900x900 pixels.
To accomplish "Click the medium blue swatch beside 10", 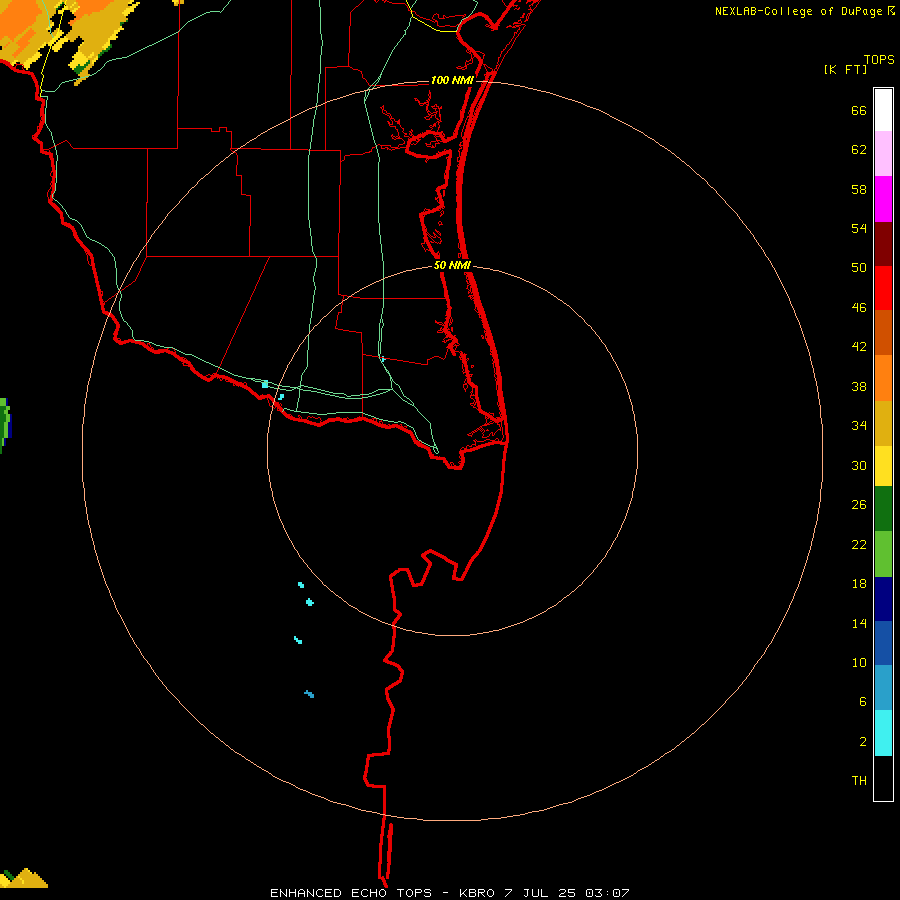I will tap(883, 643).
